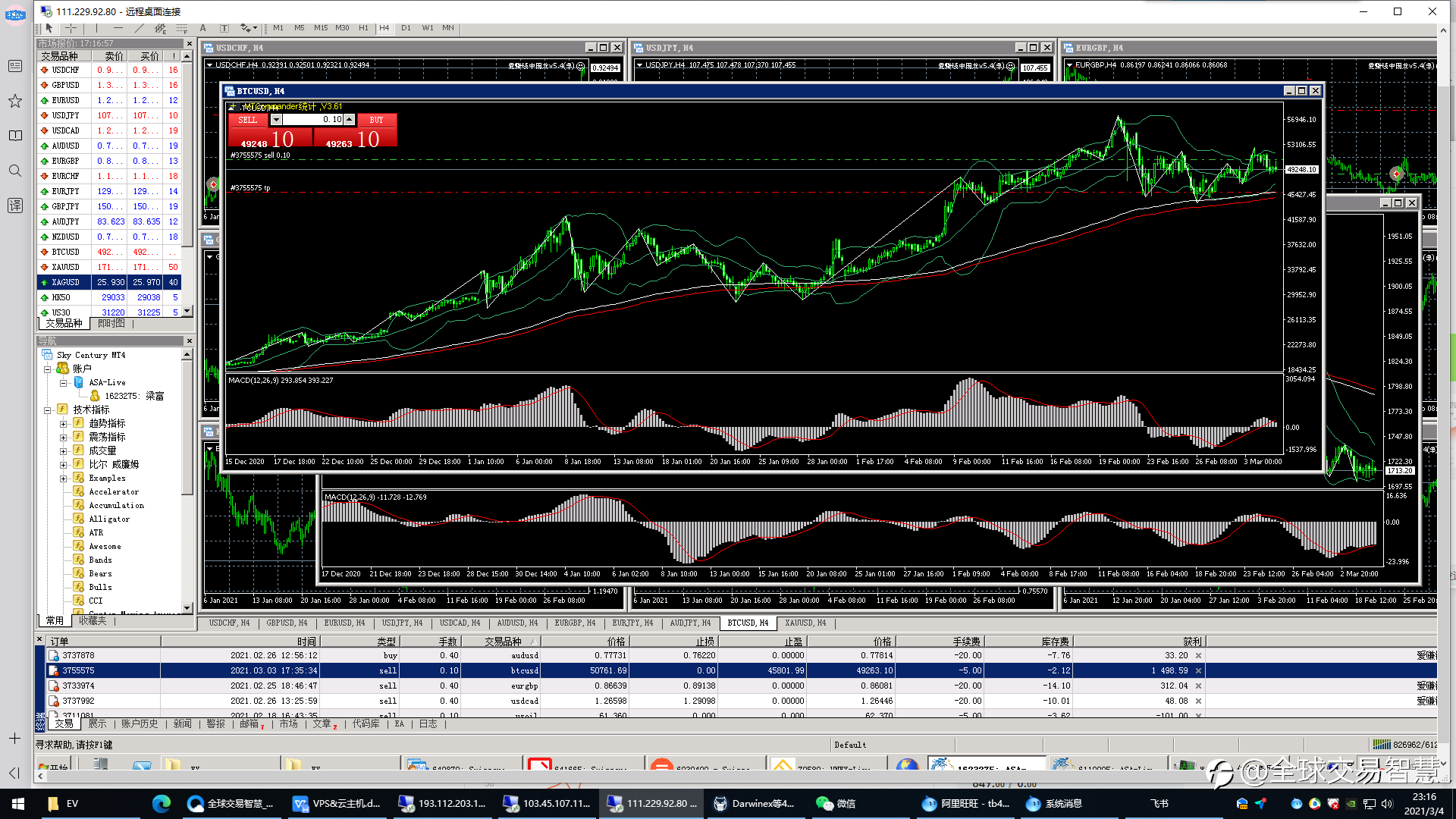Collapse the 账户 accounts tree node
The width and height of the screenshot is (1456, 819).
coord(47,369)
